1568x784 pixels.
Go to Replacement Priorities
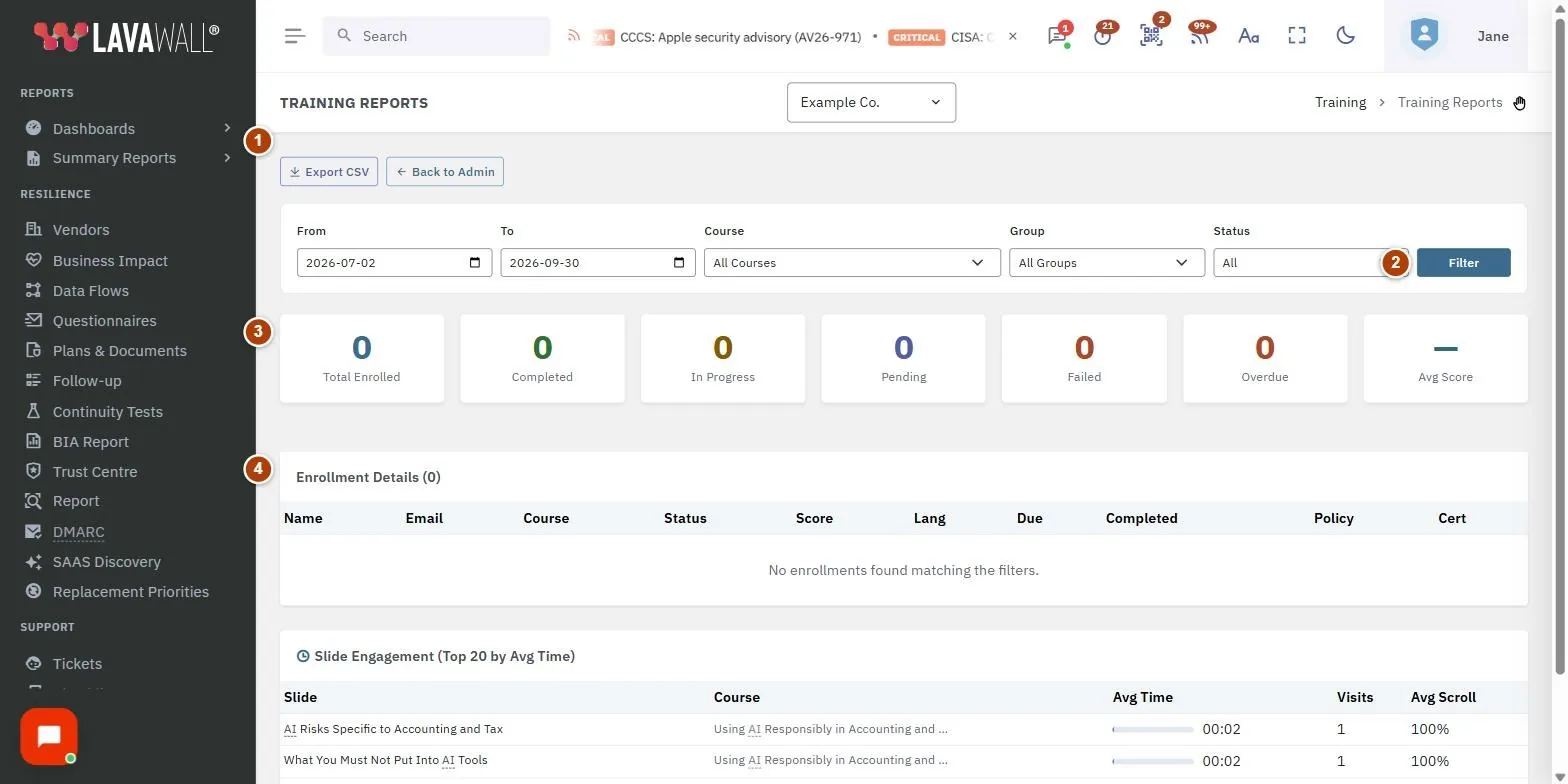(130, 592)
